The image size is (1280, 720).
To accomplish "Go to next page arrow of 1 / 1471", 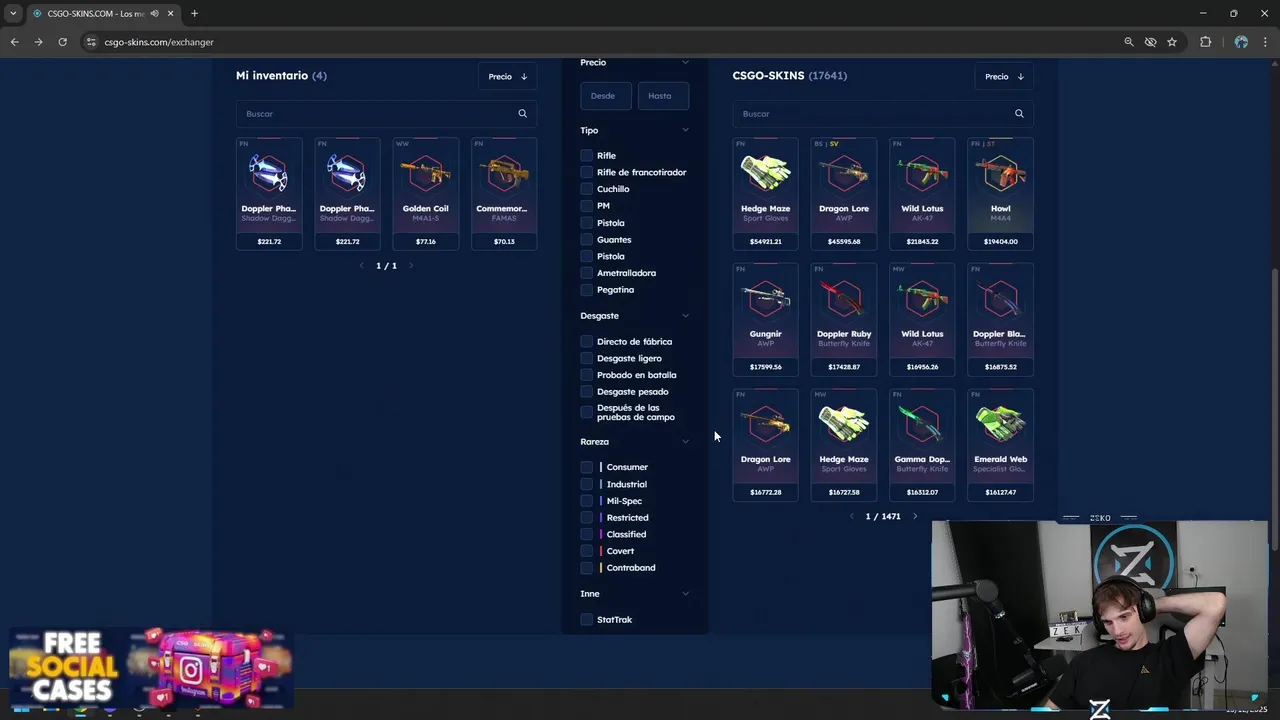I will pos(914,516).
